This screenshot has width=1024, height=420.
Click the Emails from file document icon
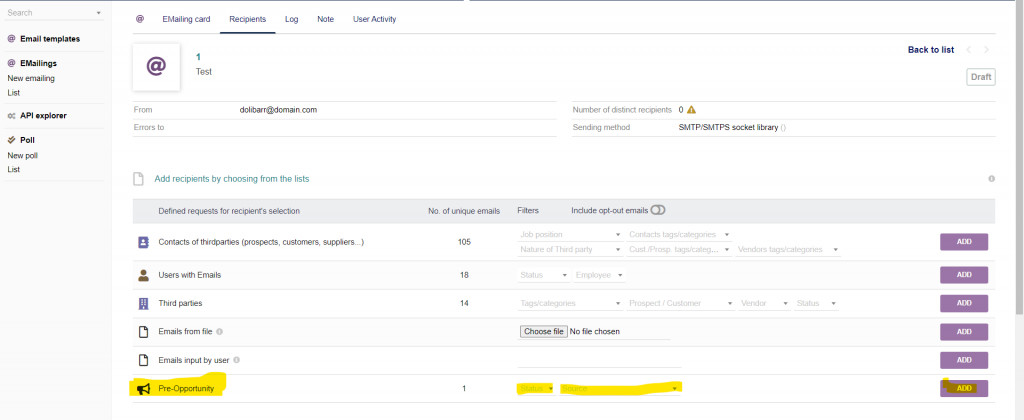(x=144, y=331)
